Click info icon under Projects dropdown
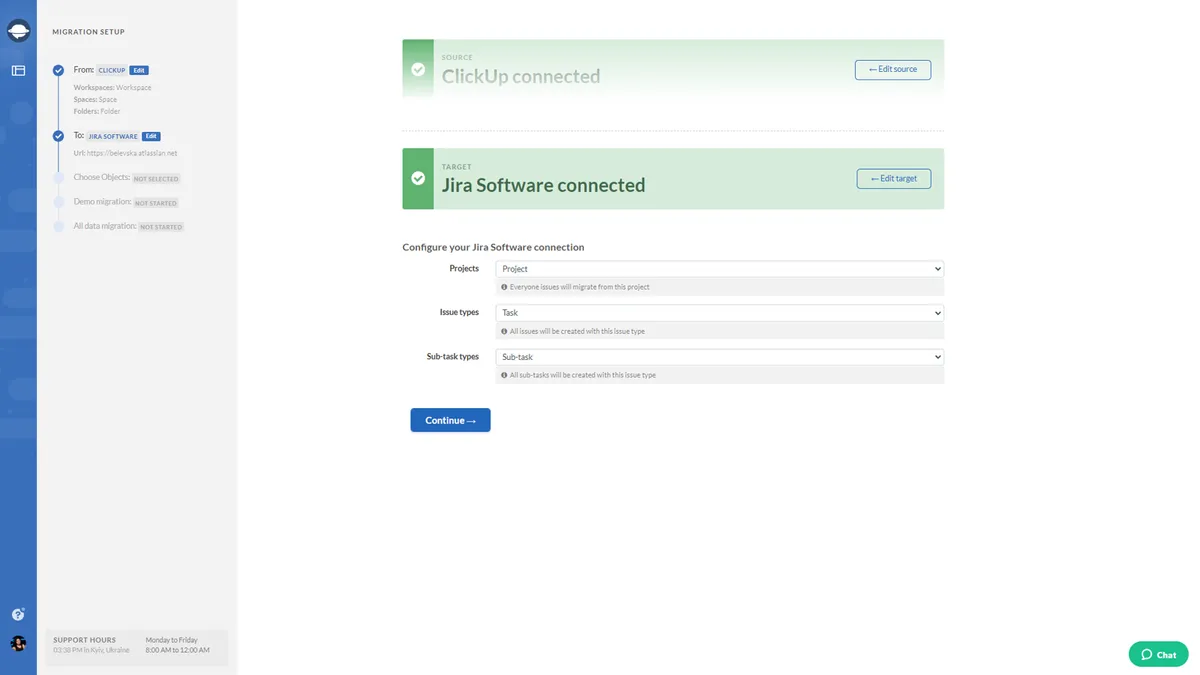This screenshot has height=675, width=1200. 504,287
